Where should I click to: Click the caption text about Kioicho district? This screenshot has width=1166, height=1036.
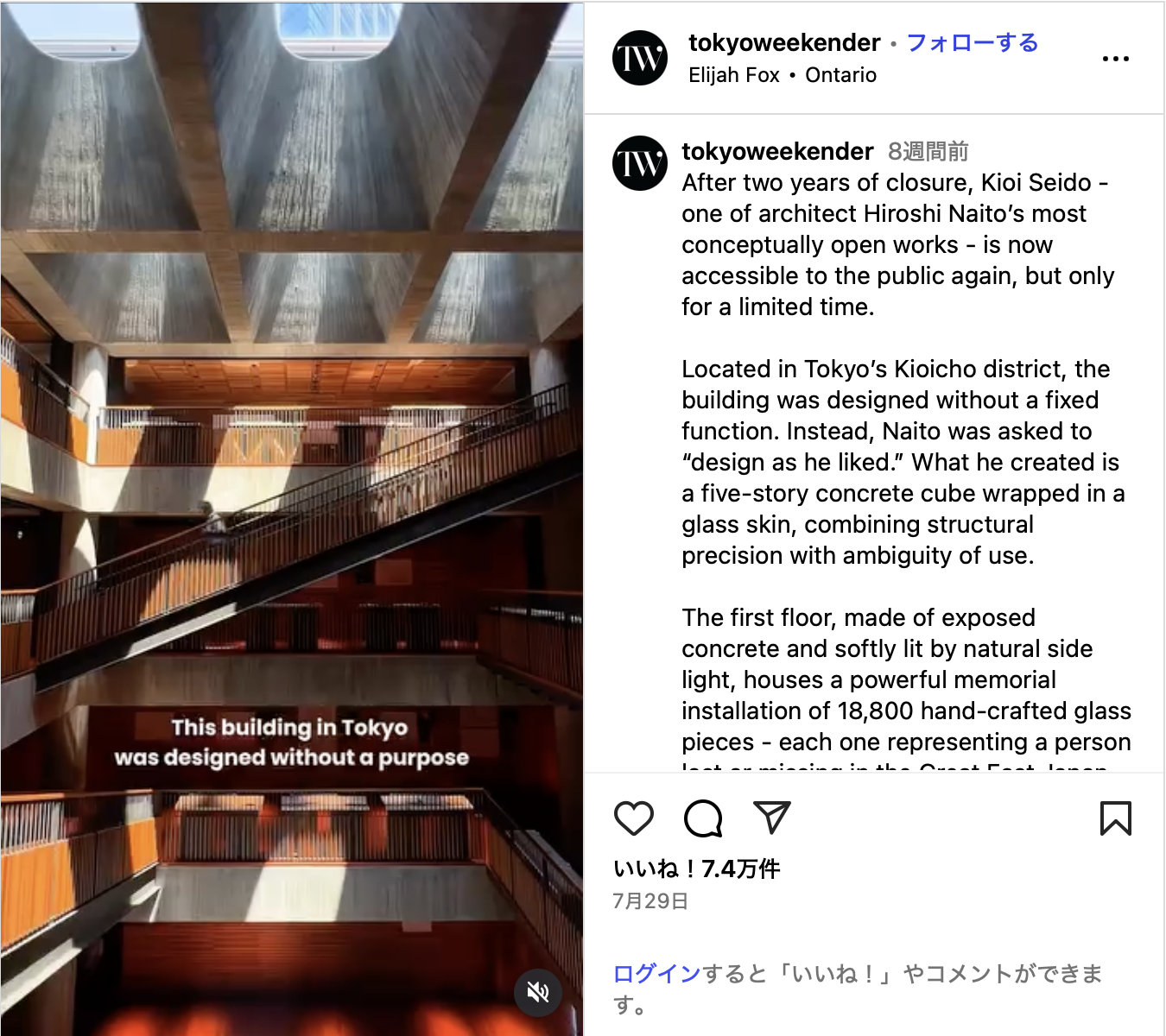[x=903, y=462]
